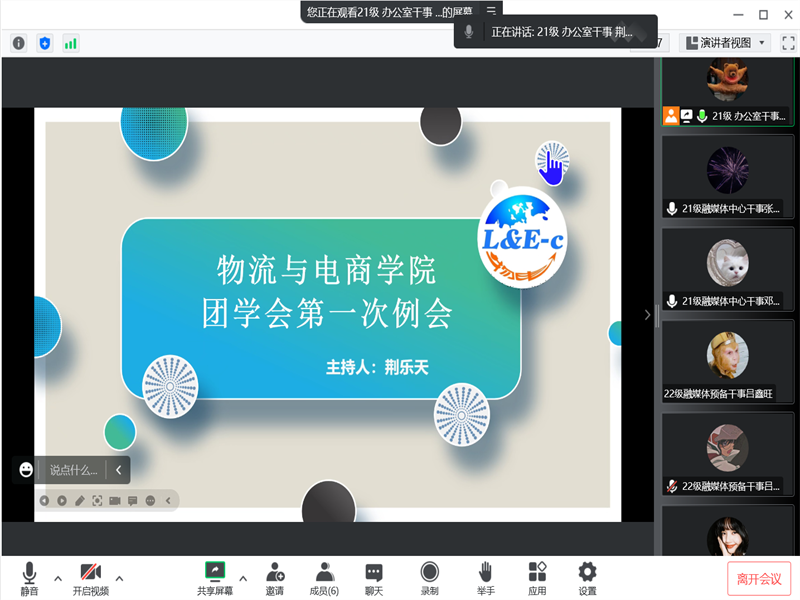
Task: Open the 聊天 chat panel
Action: 374,577
